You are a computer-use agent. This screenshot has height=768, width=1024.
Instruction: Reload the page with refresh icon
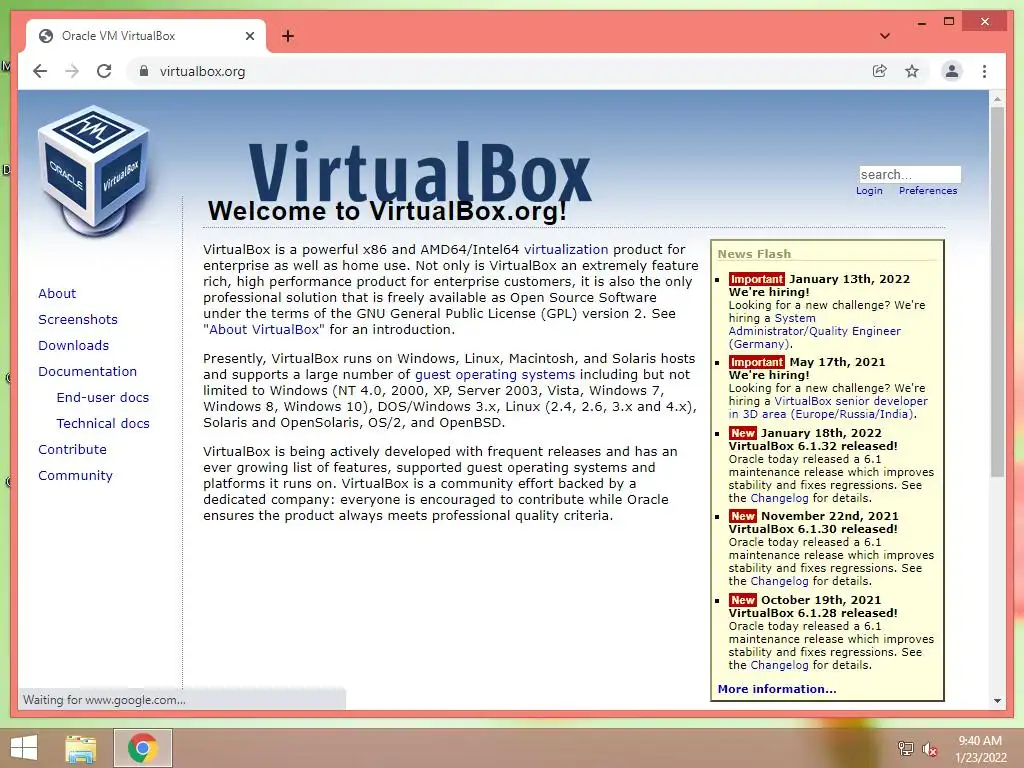[x=104, y=71]
